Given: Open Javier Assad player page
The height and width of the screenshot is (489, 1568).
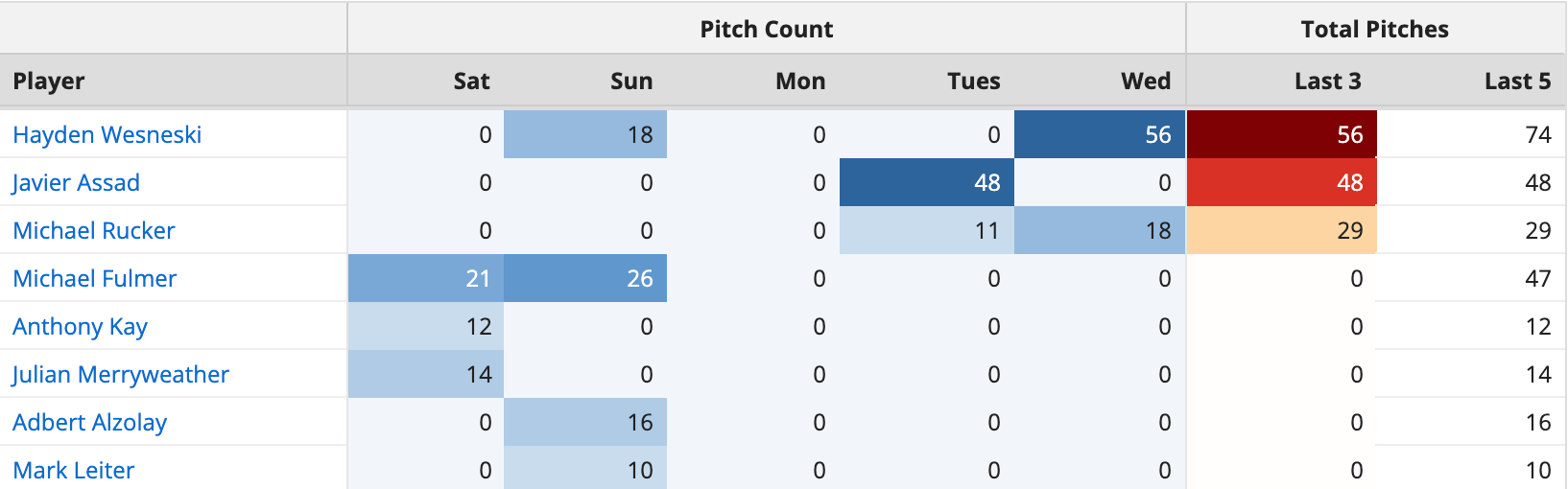Looking at the screenshot, I should point(76,183).
